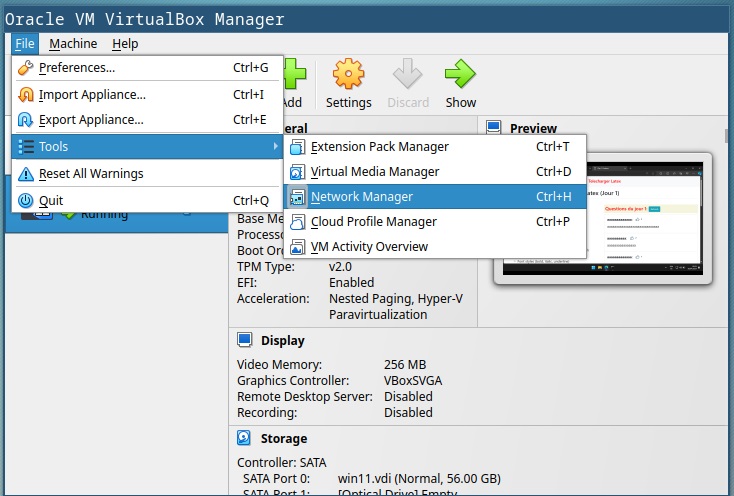Click the details pane vertical scrollbar
Viewport: 734px width, 496px height.
point(729,136)
